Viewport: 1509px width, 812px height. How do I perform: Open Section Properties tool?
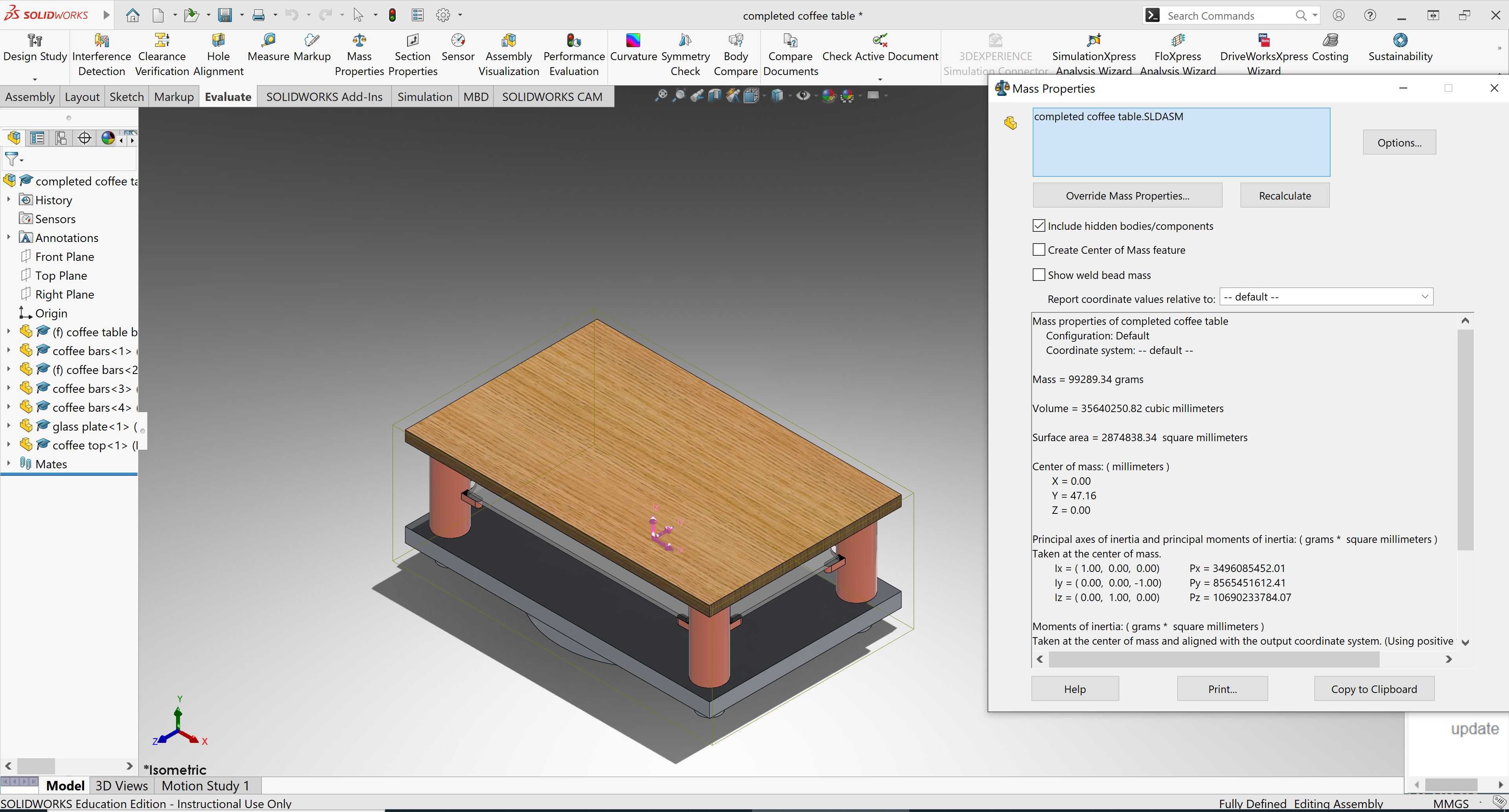tap(412, 55)
